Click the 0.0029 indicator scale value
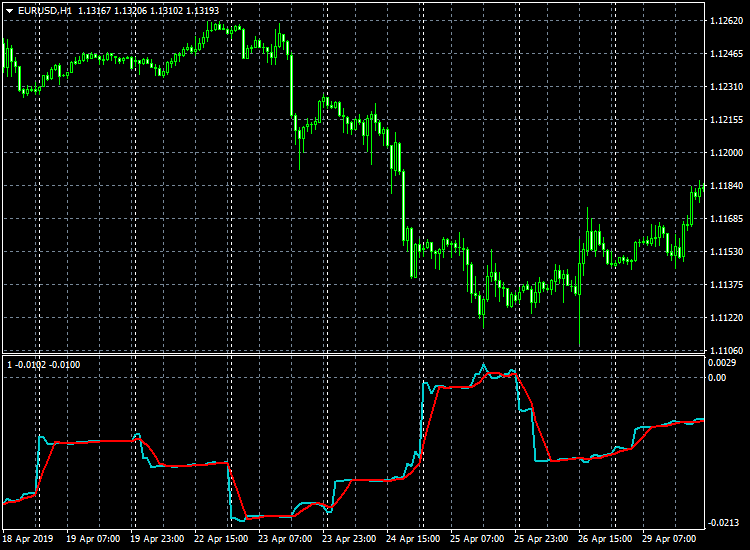 click(x=722, y=363)
